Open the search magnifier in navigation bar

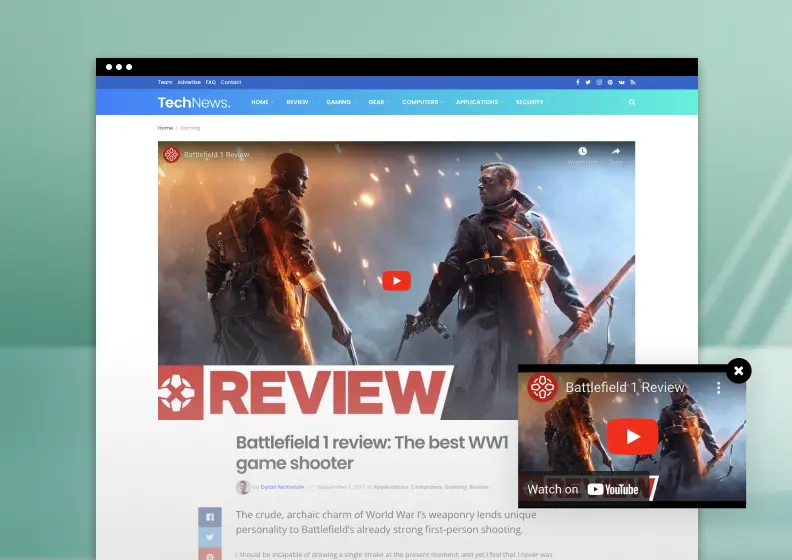tap(632, 103)
